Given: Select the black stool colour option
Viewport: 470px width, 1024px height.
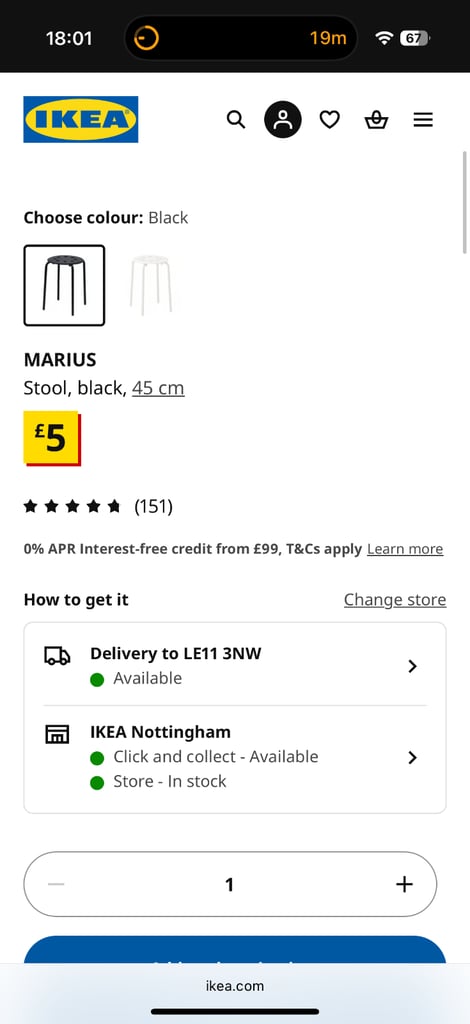Looking at the screenshot, I should 64,285.
